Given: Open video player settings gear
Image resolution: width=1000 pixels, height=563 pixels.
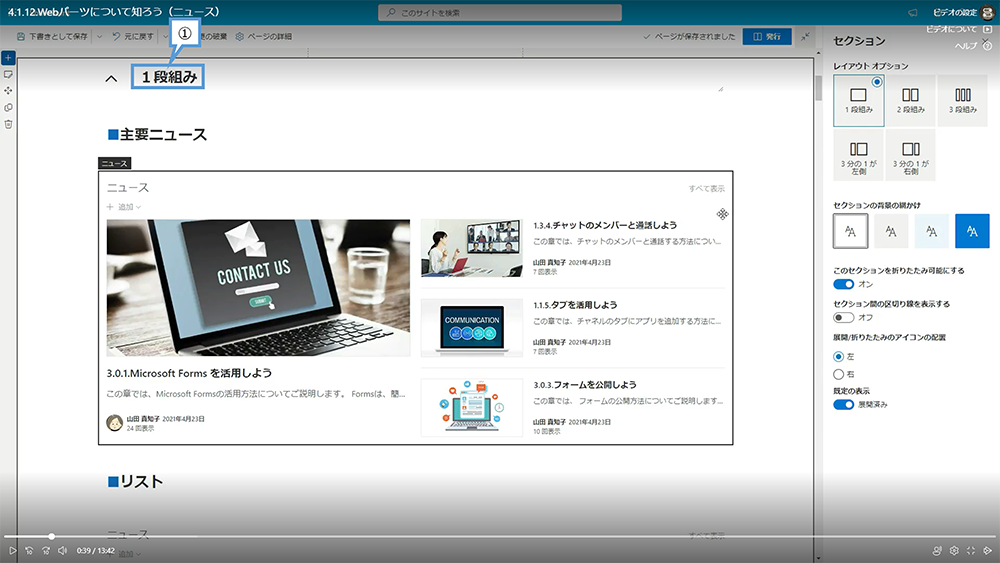Looking at the screenshot, I should tap(954, 550).
